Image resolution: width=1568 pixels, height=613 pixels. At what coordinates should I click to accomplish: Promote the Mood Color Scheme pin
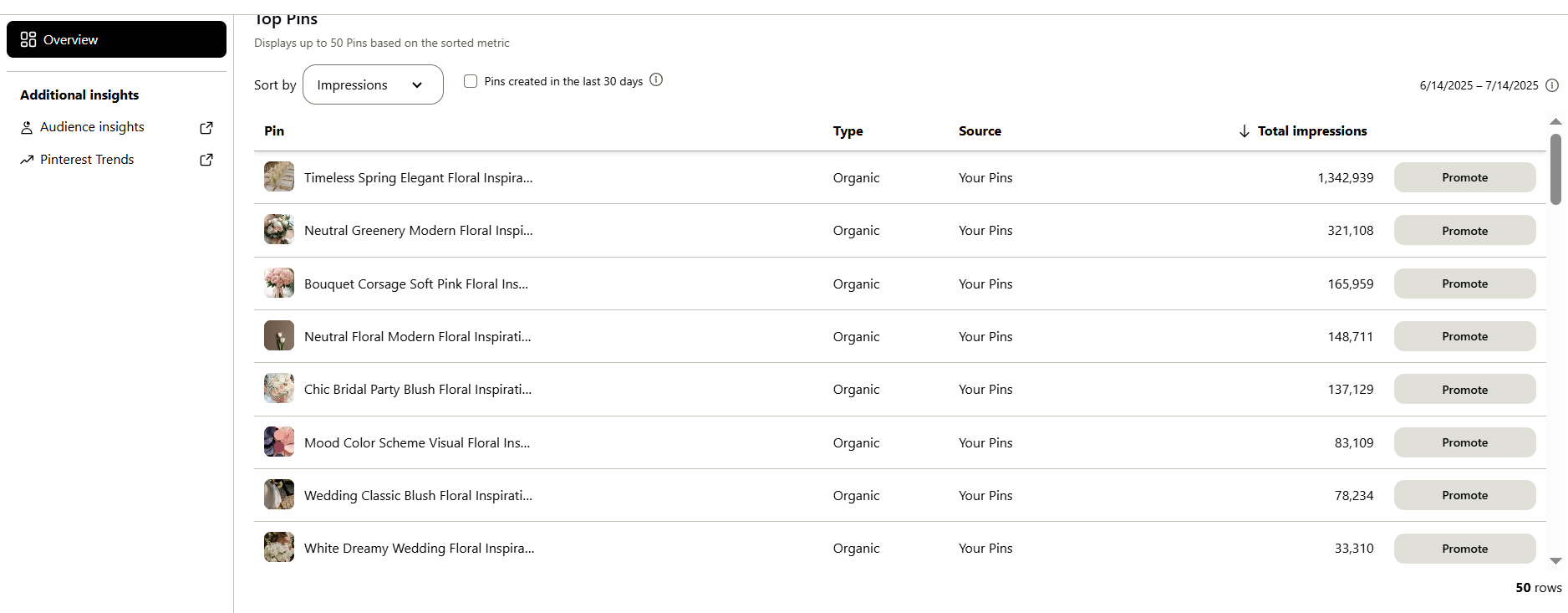coord(1464,442)
